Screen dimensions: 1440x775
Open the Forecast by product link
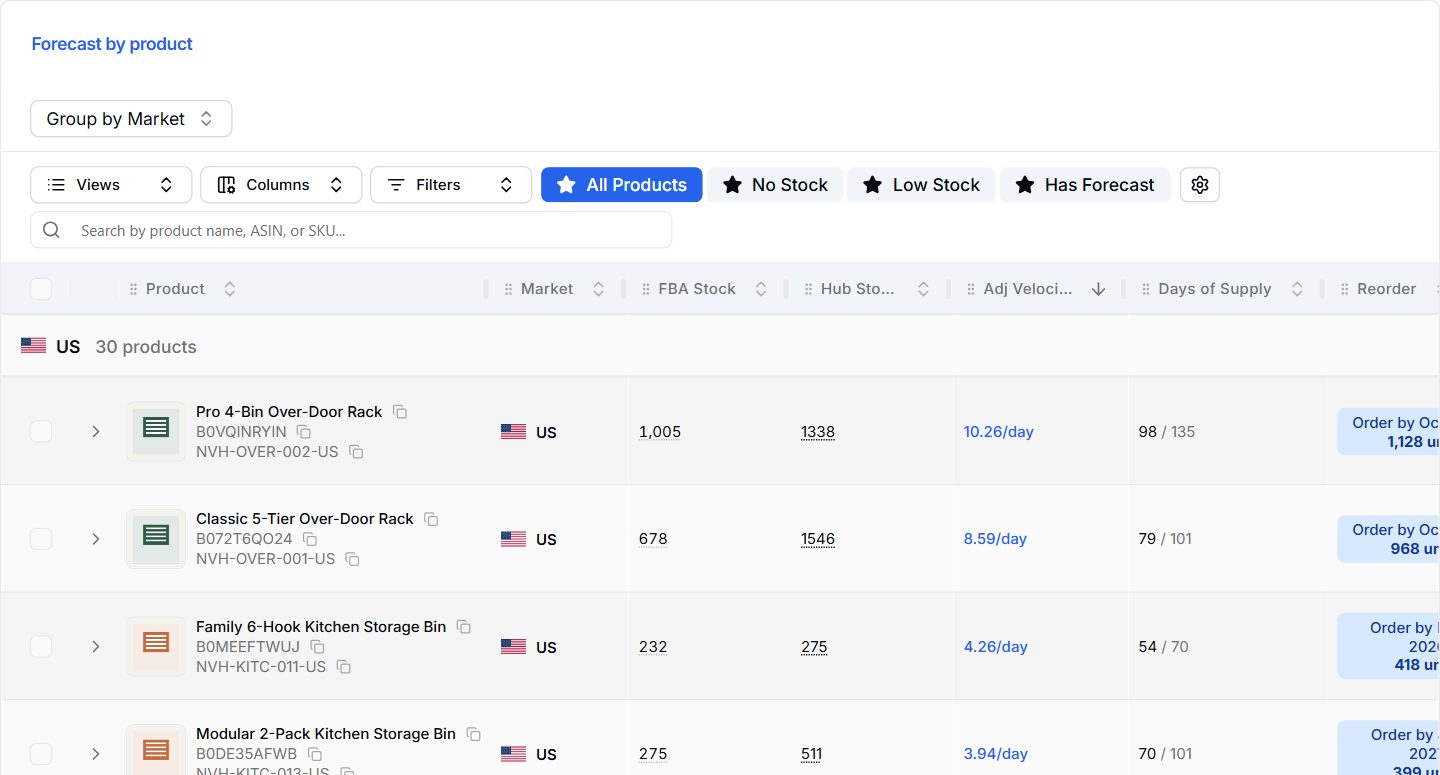click(112, 44)
